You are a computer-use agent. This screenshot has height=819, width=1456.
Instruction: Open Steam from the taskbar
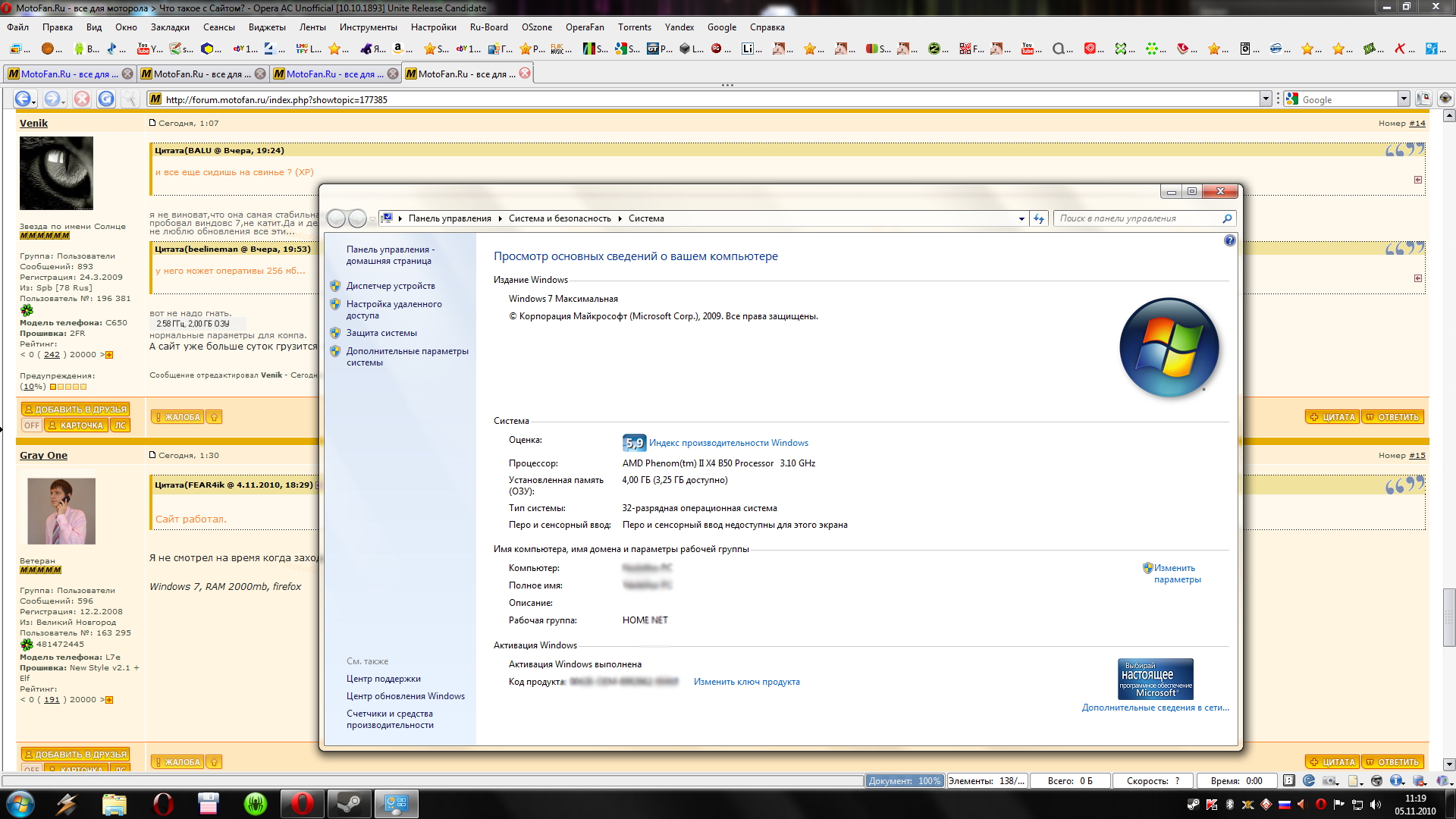349,804
